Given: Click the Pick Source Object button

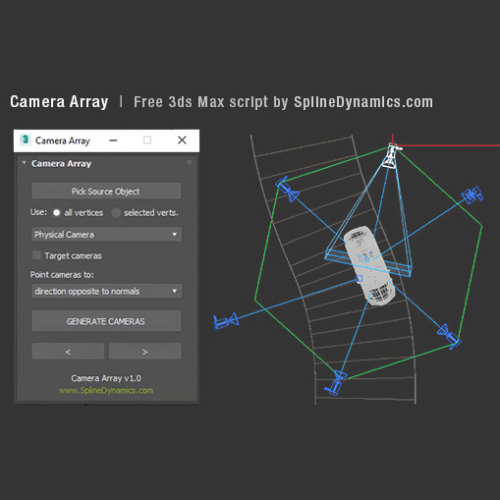Looking at the screenshot, I should pos(106,191).
